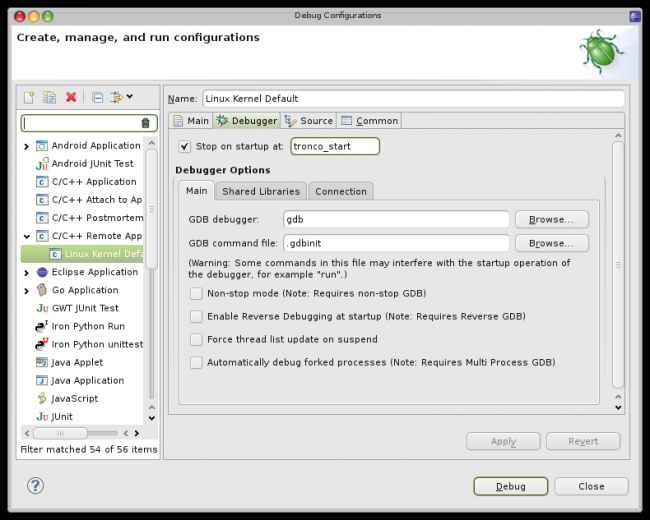Edit the Stop on startup function field
The image size is (650, 520).
(335, 146)
